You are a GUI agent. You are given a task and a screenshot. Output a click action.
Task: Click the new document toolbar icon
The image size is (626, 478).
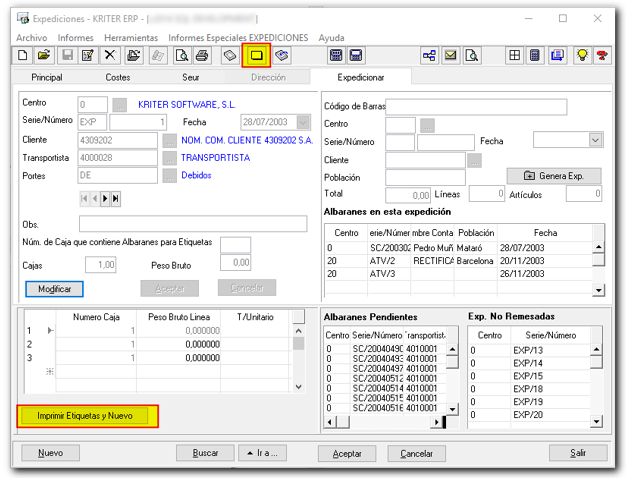[x=23, y=56]
